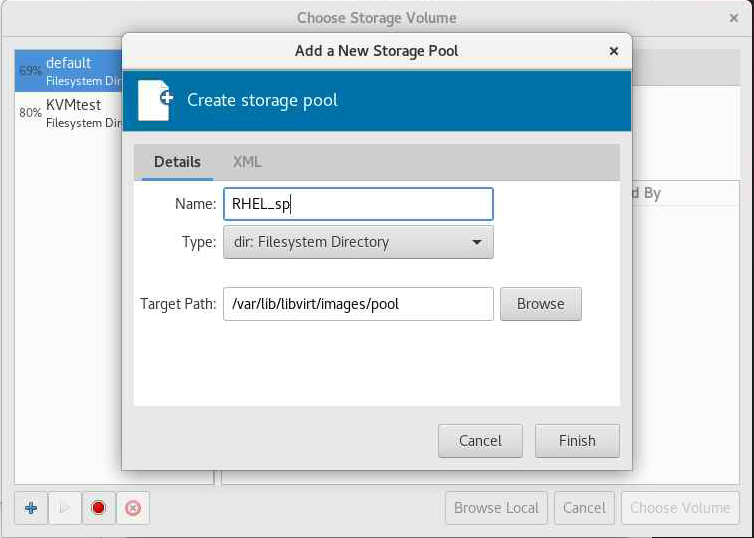This screenshot has height=538, width=754.
Task: Close the Choose Storage Volume window
Action: (x=733, y=17)
